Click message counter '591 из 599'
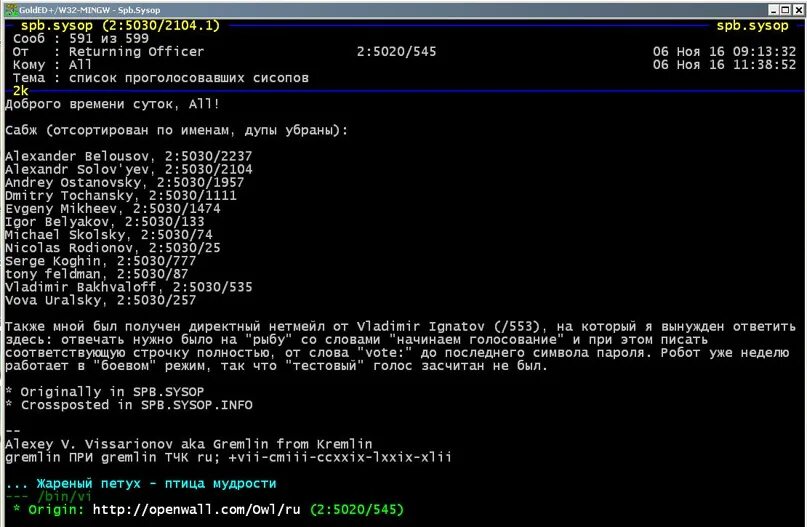This screenshot has height=527, width=807. click(109, 39)
